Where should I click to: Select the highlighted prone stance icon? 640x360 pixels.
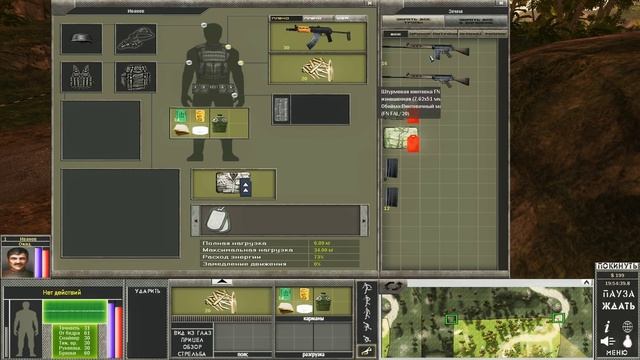tap(367, 351)
